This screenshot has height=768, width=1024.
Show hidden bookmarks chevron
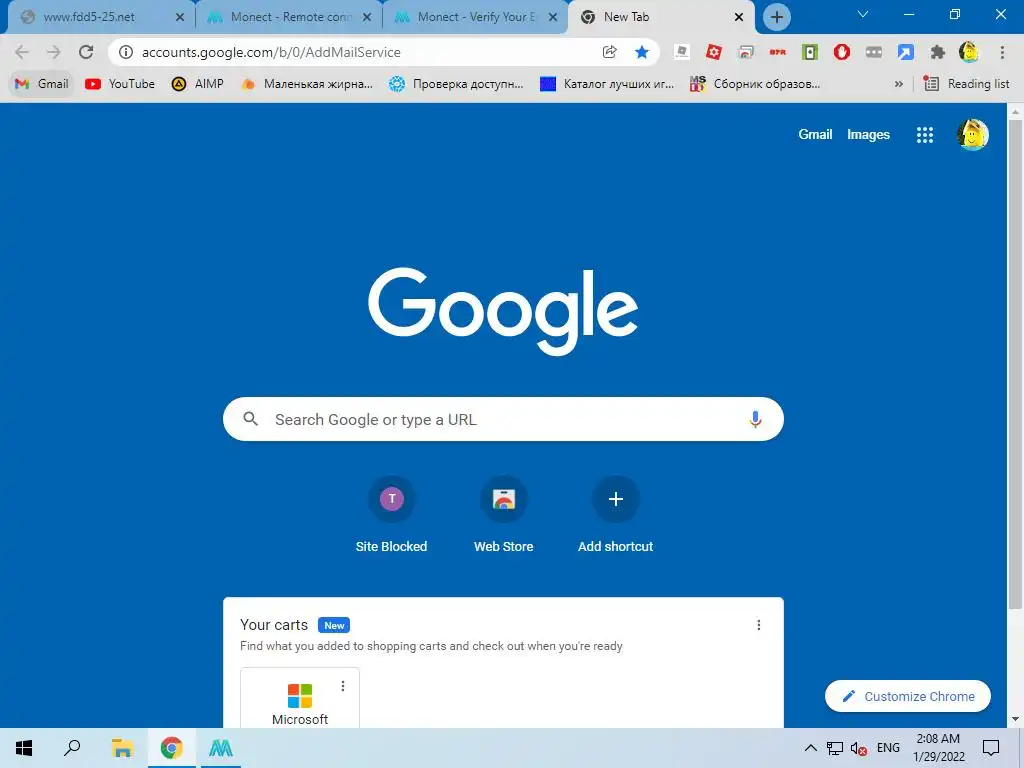click(899, 84)
